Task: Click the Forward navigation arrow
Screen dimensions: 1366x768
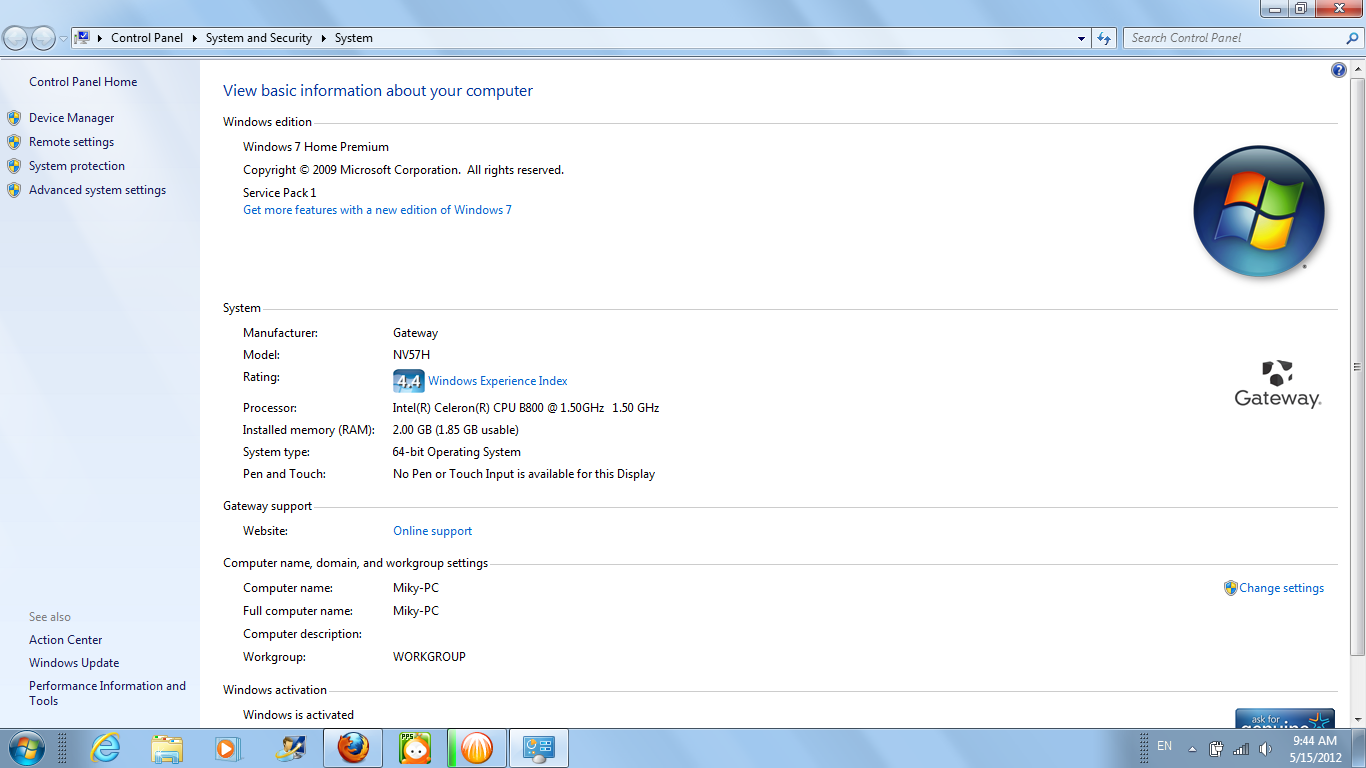Action: [x=43, y=38]
